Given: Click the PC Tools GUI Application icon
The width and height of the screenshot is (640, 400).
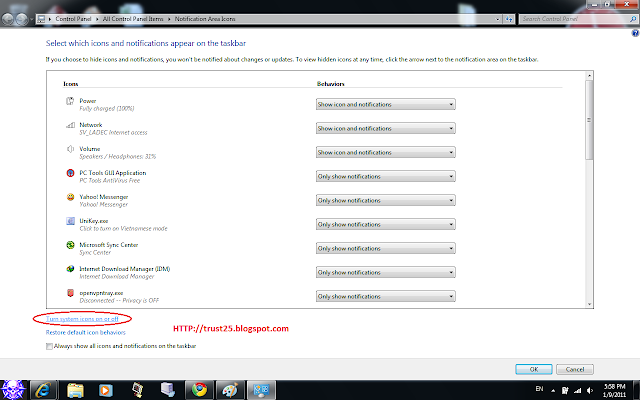Looking at the screenshot, I should coord(70,173).
